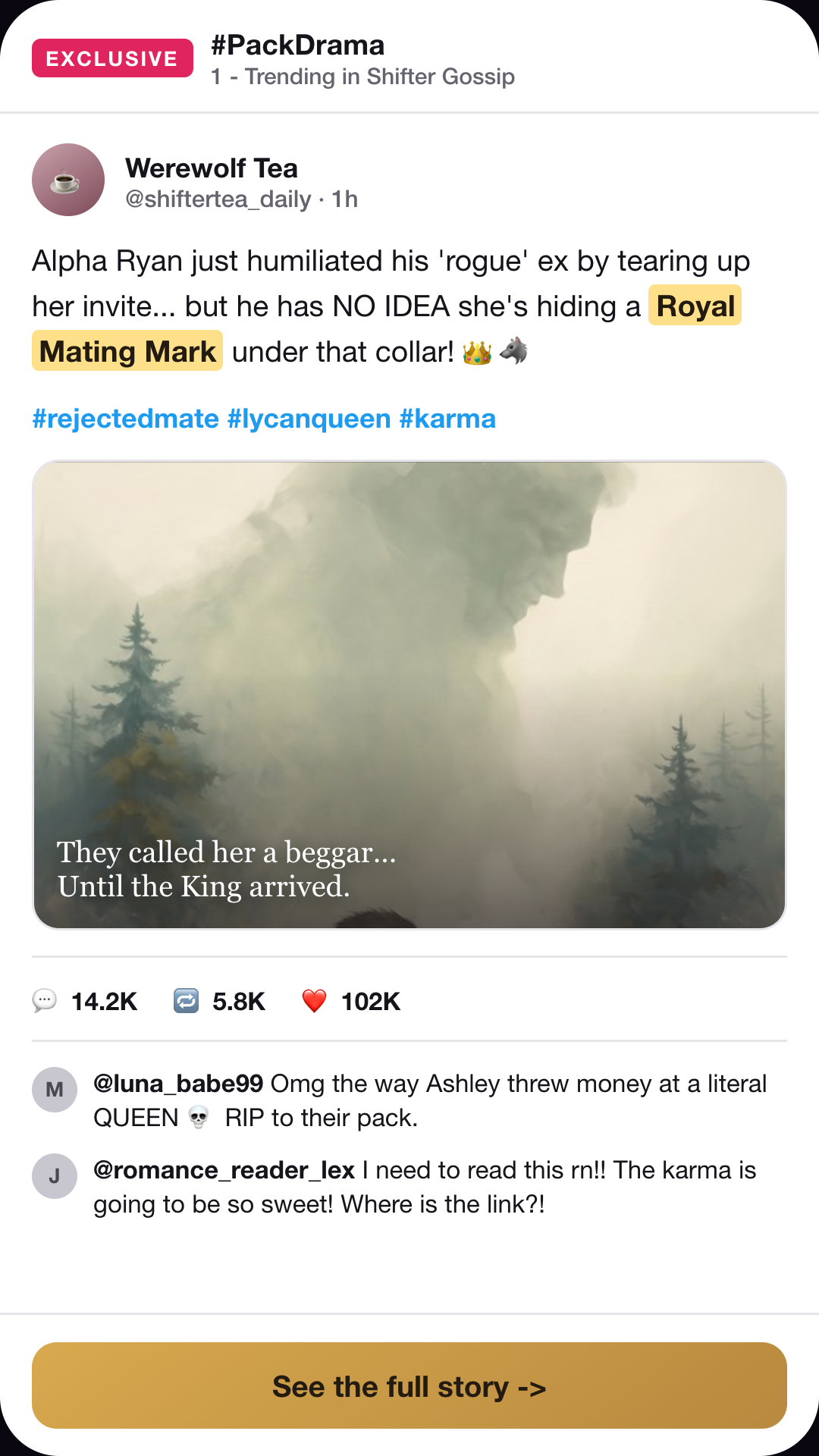Image resolution: width=819 pixels, height=1456 pixels.
Task: Open the @romance_reader_lex username
Action: tap(224, 1170)
